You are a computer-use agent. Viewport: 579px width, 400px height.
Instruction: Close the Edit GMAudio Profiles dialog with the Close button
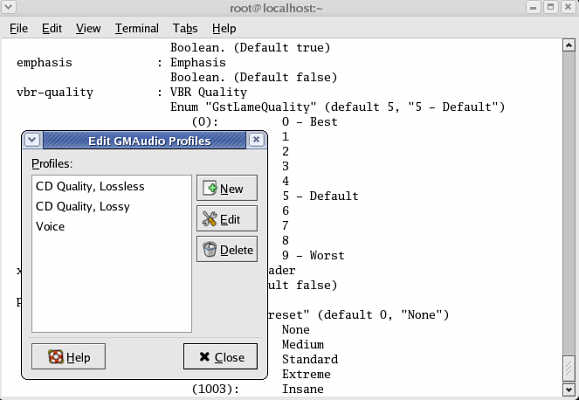tap(220, 357)
